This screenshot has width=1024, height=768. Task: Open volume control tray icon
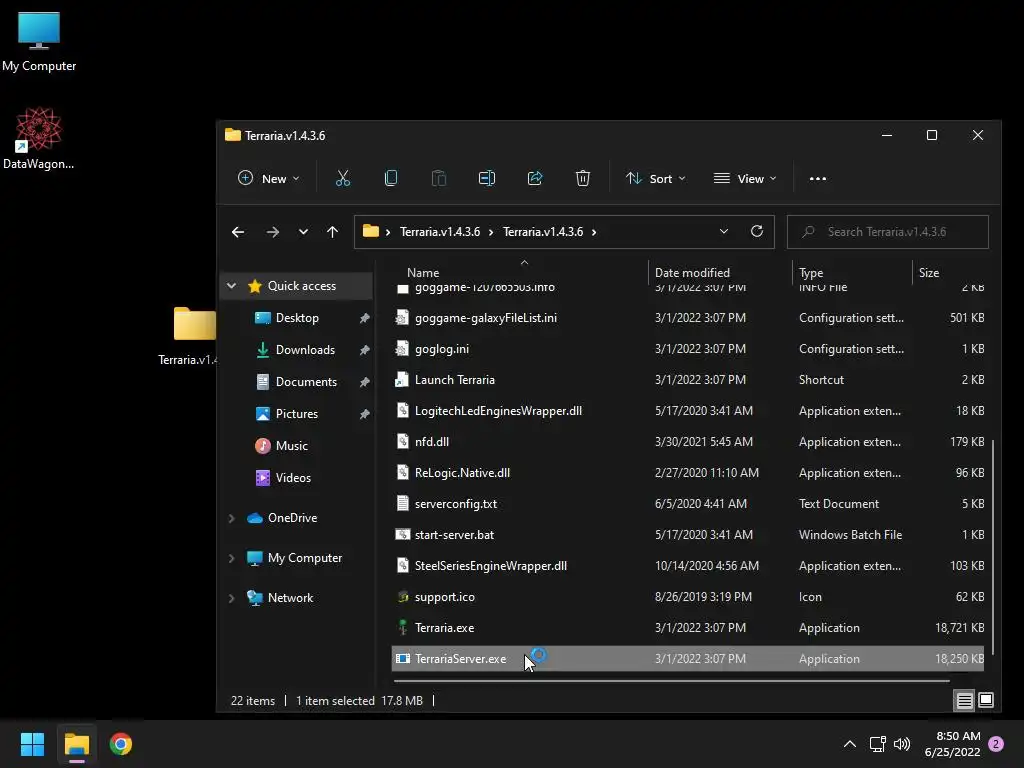[x=902, y=744]
